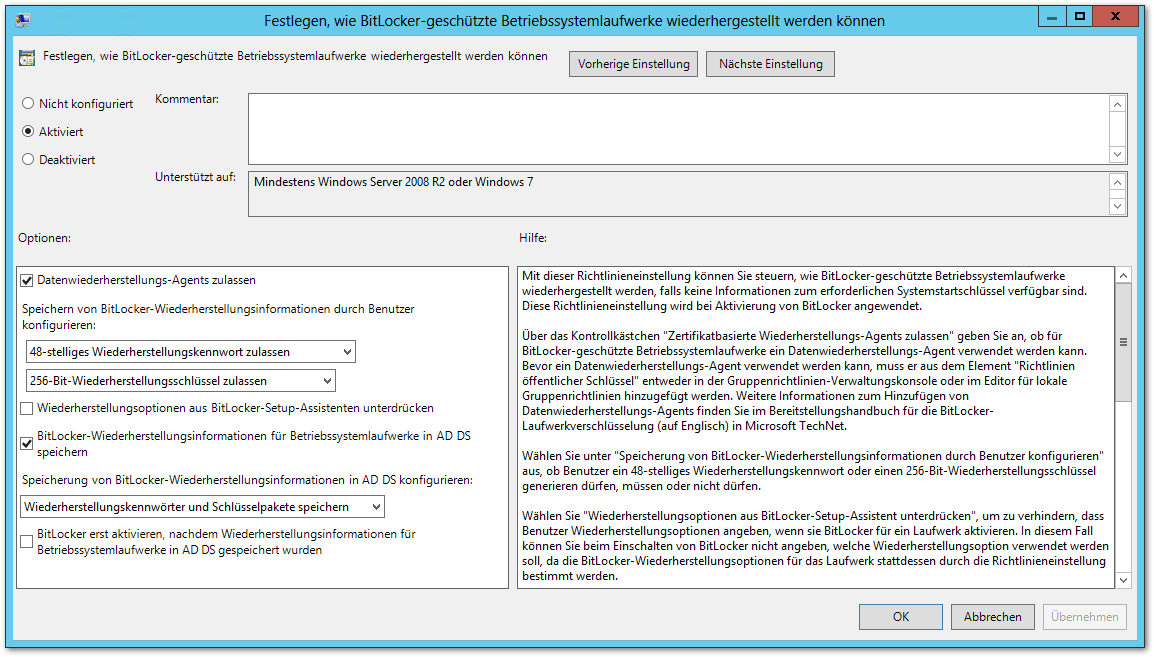
Task: Choose the 'Deaktiviert' radio button
Action: 28,159
